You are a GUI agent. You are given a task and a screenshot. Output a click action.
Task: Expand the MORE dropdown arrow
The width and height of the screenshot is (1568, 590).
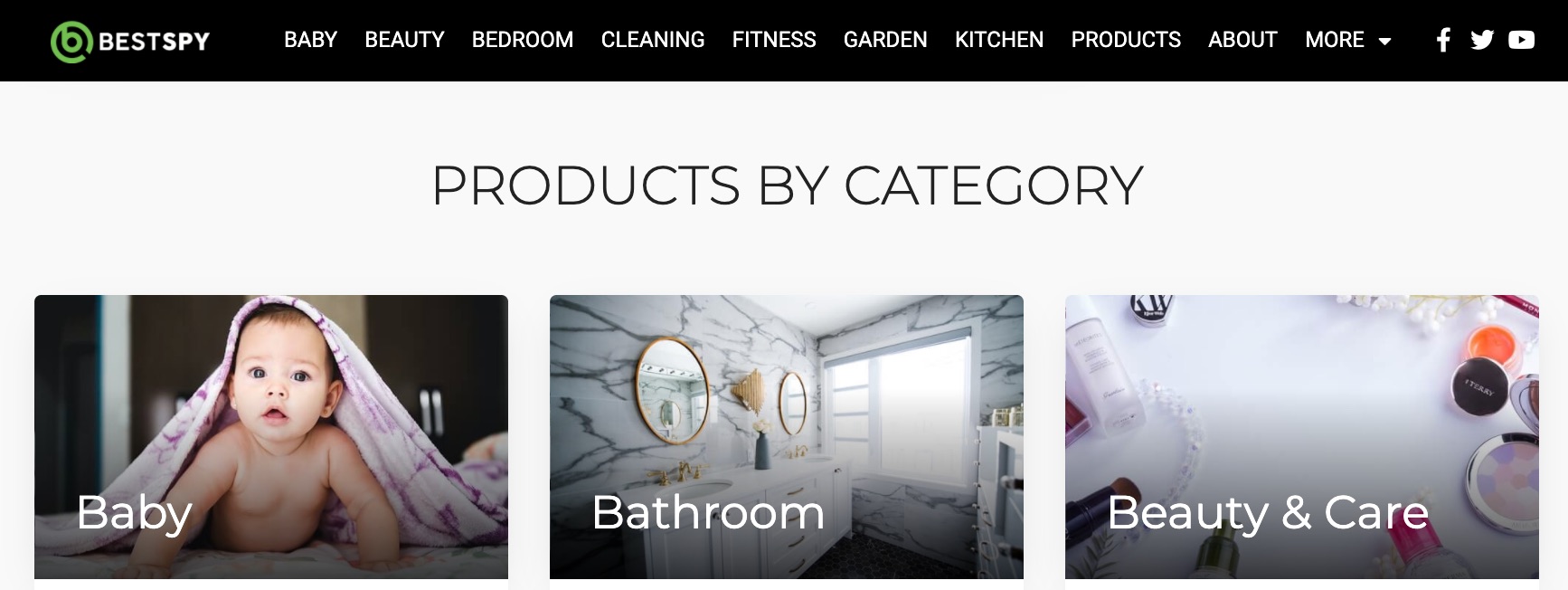click(1384, 42)
